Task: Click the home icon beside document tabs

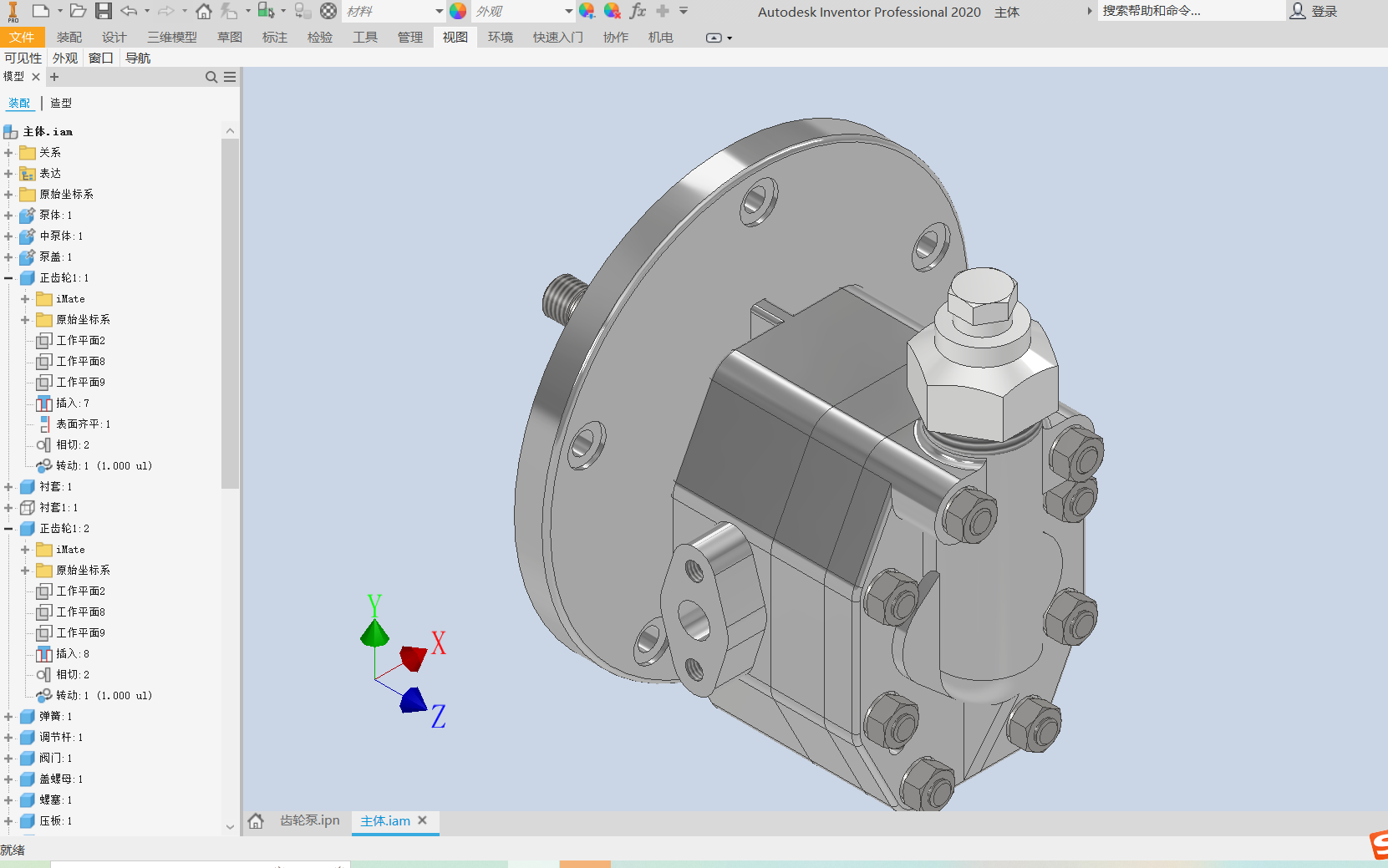Action: pos(256,821)
